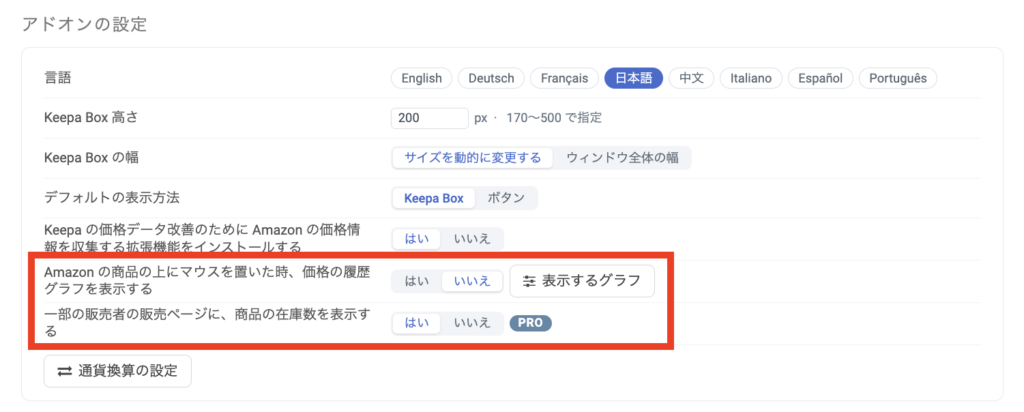Set Keepa Box width to ウィンドウ全体の幅
Screen dimensions: 1024x412
click(x=622, y=158)
